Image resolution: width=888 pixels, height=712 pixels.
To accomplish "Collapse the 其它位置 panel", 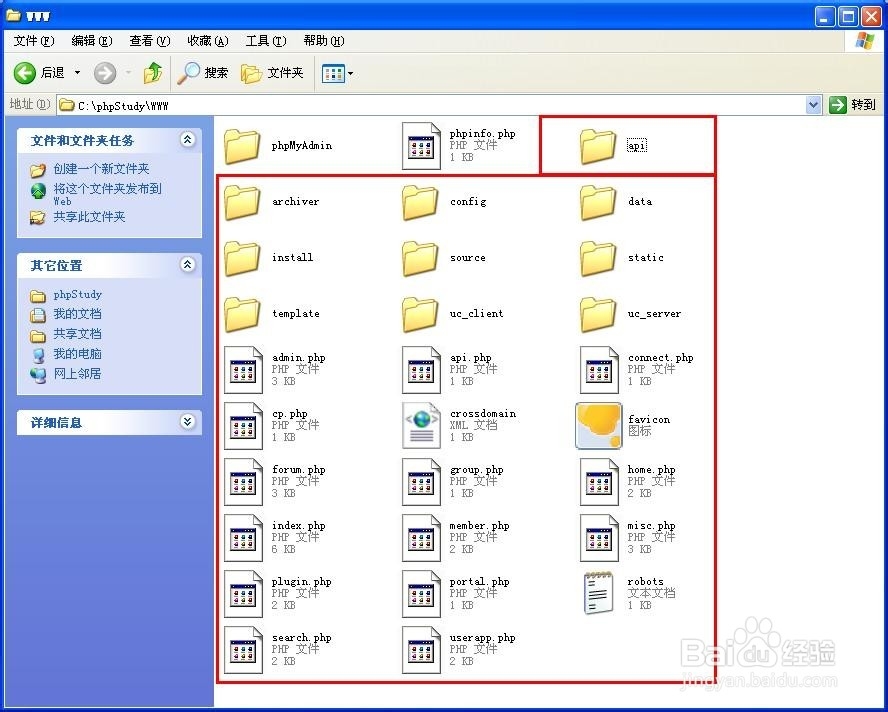I will coord(187,265).
